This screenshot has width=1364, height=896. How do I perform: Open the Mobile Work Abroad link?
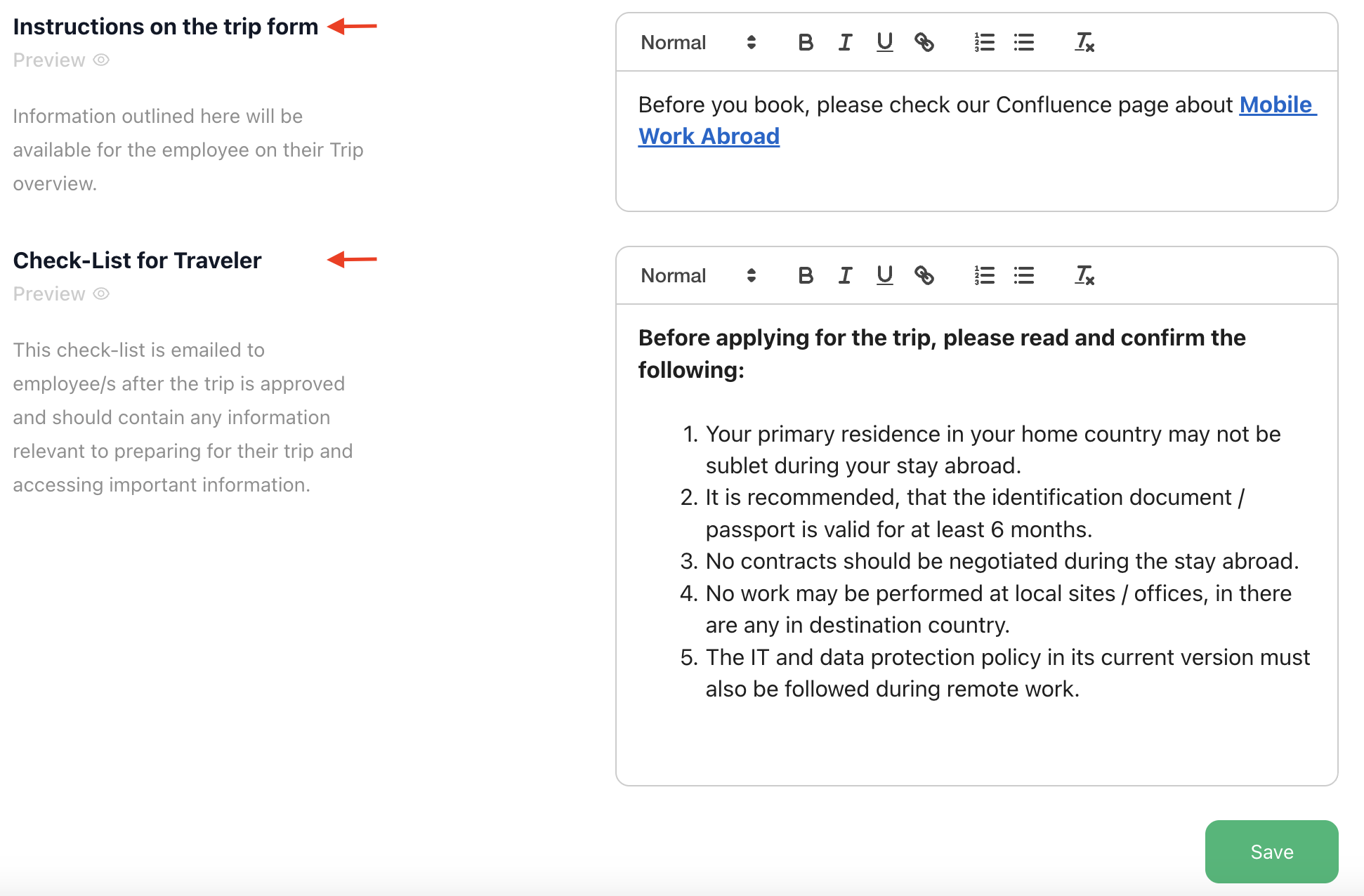click(709, 136)
